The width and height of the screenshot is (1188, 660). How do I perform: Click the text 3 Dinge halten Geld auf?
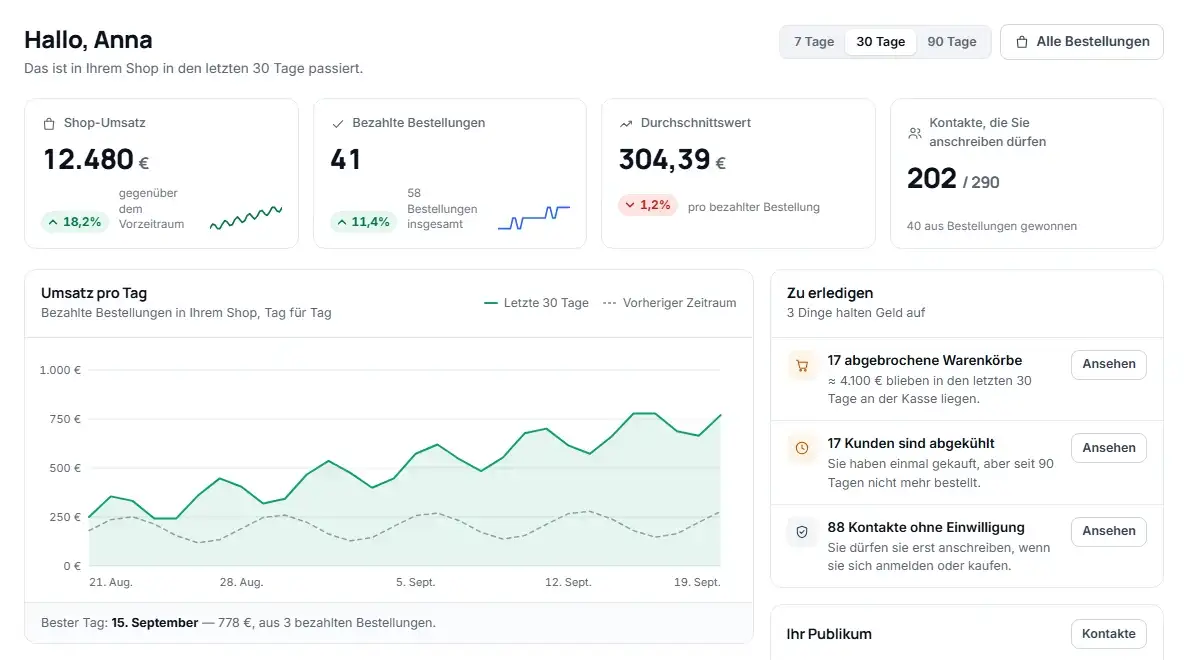[x=855, y=313]
